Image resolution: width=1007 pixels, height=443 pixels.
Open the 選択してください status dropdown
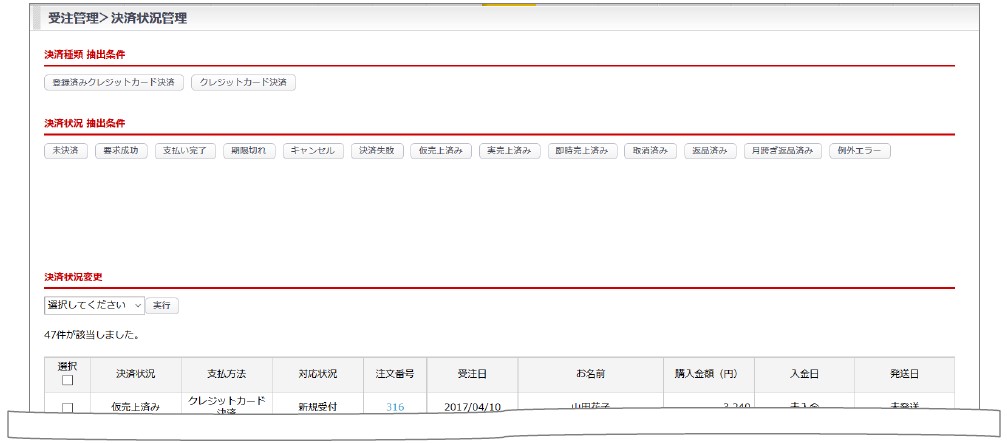(94, 305)
